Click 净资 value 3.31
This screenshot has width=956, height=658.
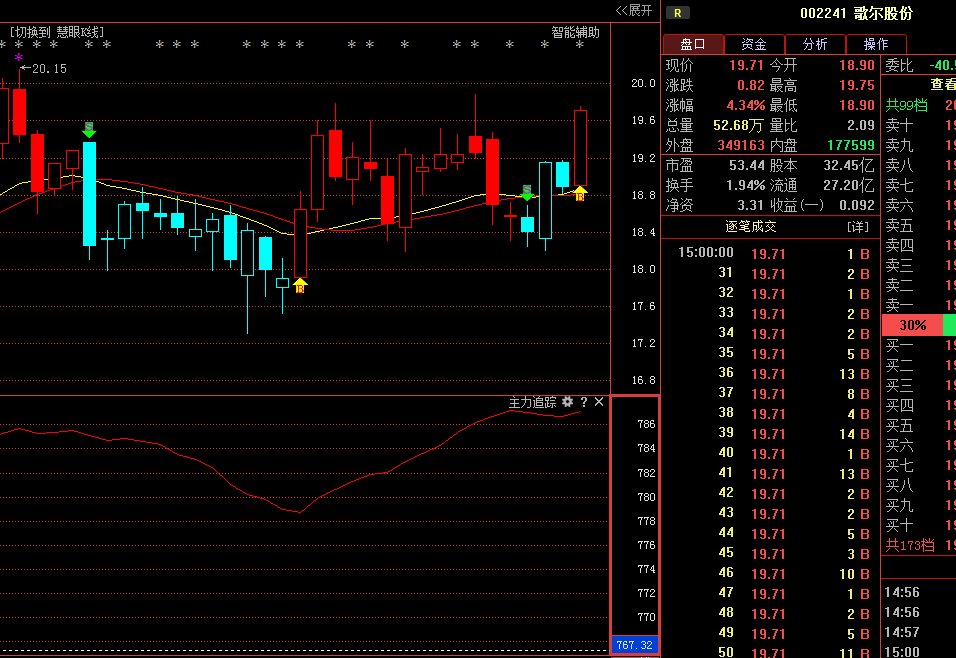tap(750, 206)
